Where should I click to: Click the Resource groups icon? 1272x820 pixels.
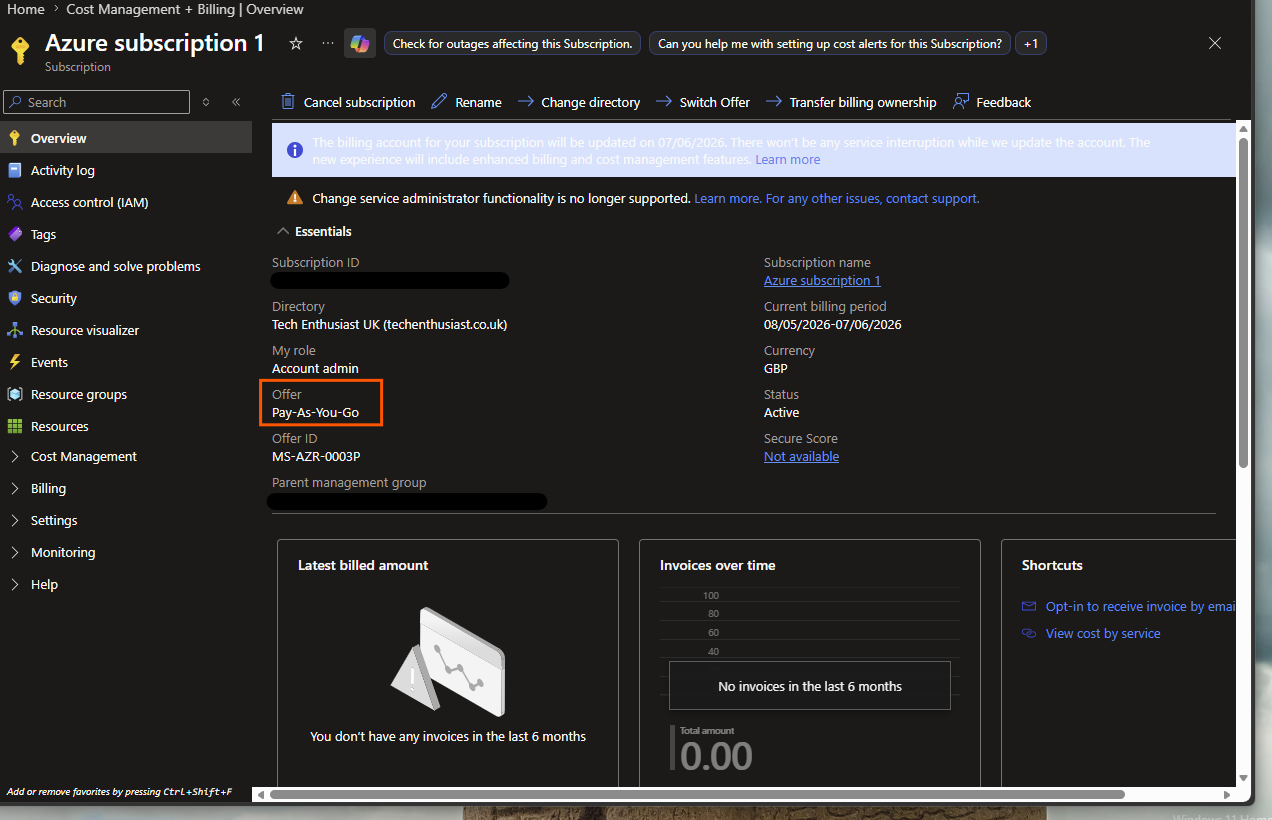point(14,394)
